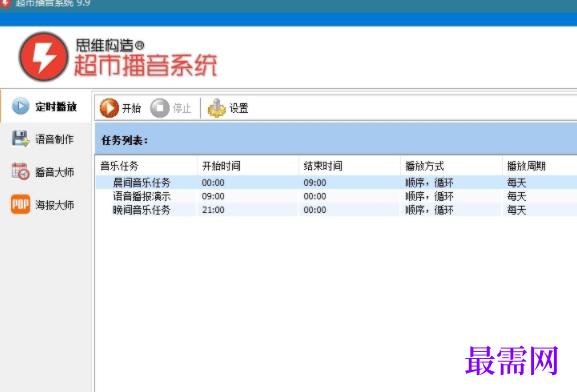The image size is (577, 392).
Task: Click the 播放周期 column header
Action: click(x=539, y=166)
